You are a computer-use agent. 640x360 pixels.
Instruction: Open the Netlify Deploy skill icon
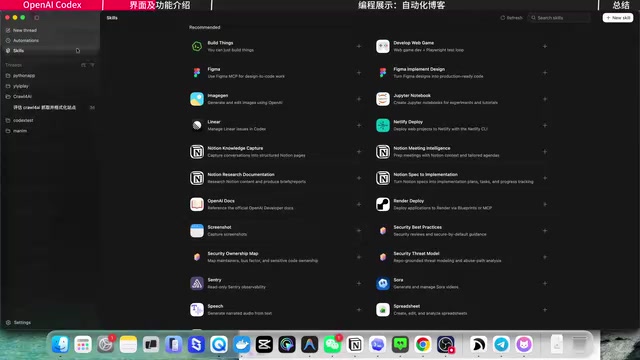383,125
